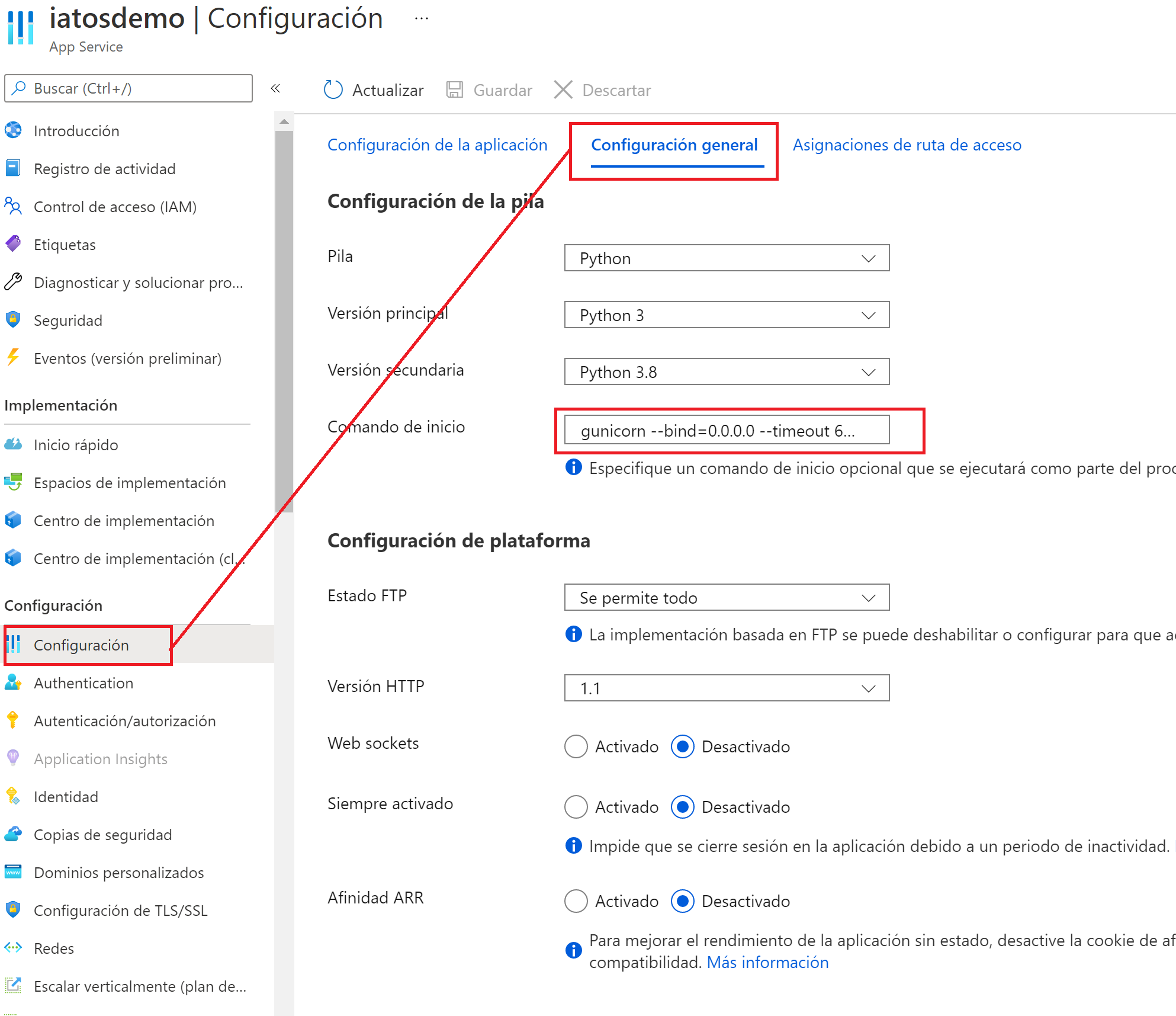
Task: Click the Guardar save disk icon
Action: tap(454, 90)
